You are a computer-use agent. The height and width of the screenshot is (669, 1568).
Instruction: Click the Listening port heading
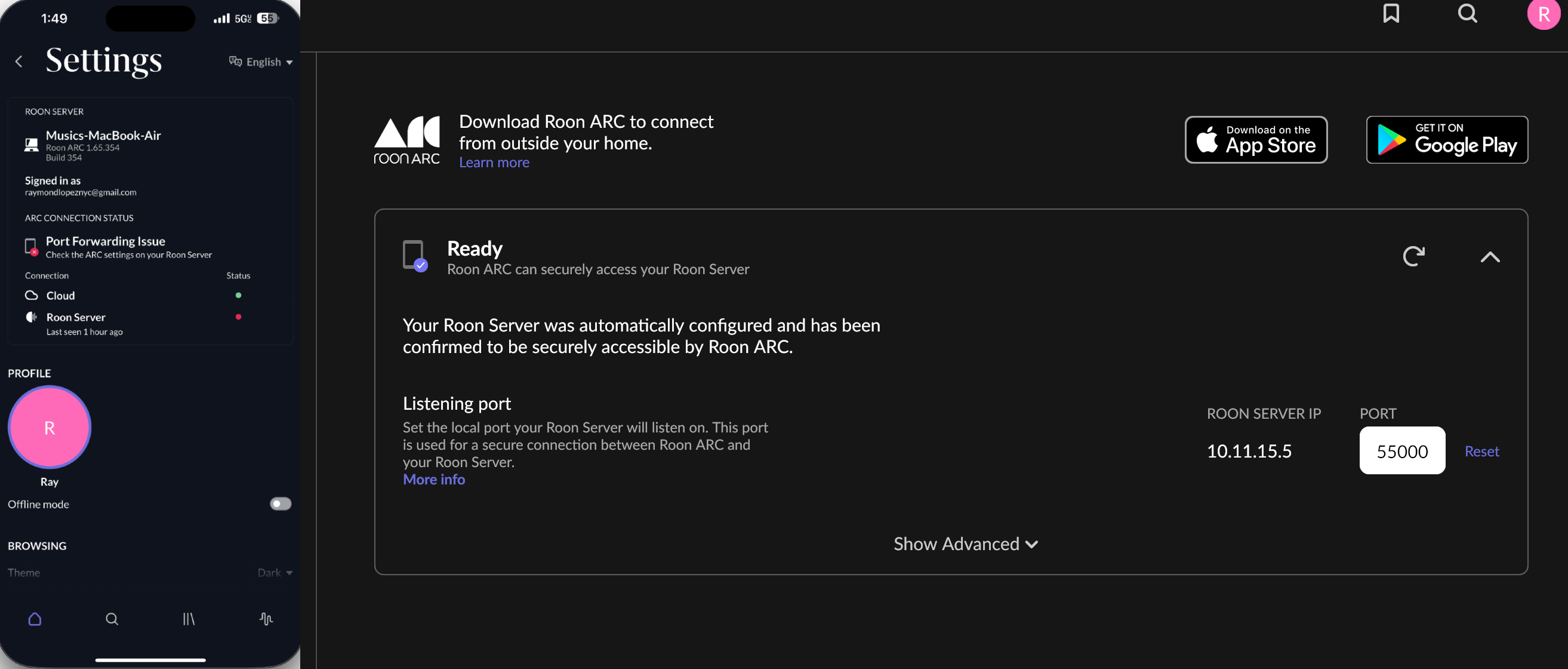tap(457, 403)
